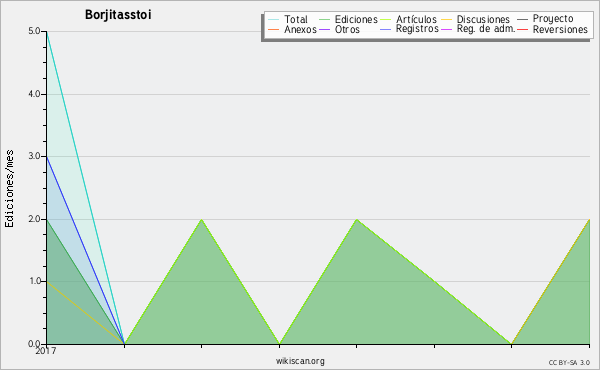600x370 pixels.
Task: Click the green Ediciones line swatch
Action: tap(324, 20)
